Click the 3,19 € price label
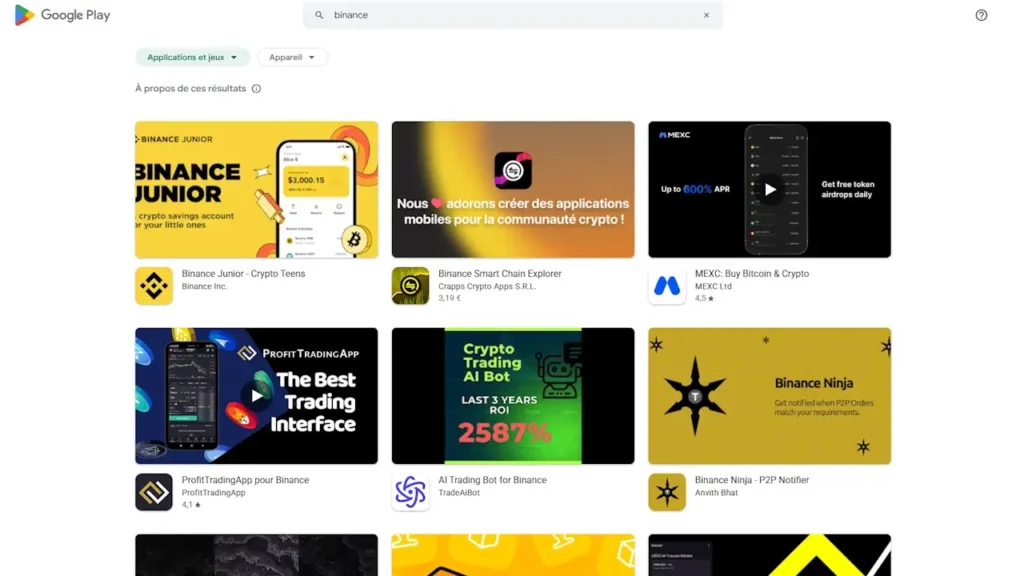Image resolution: width=1024 pixels, height=576 pixels. [x=449, y=298]
